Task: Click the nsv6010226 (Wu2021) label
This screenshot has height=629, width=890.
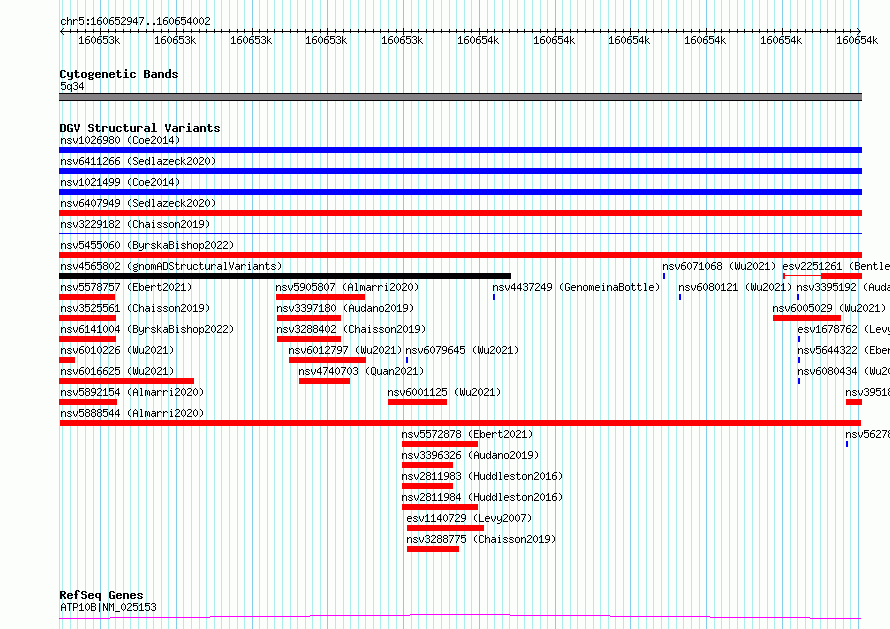Action: pos(117,350)
